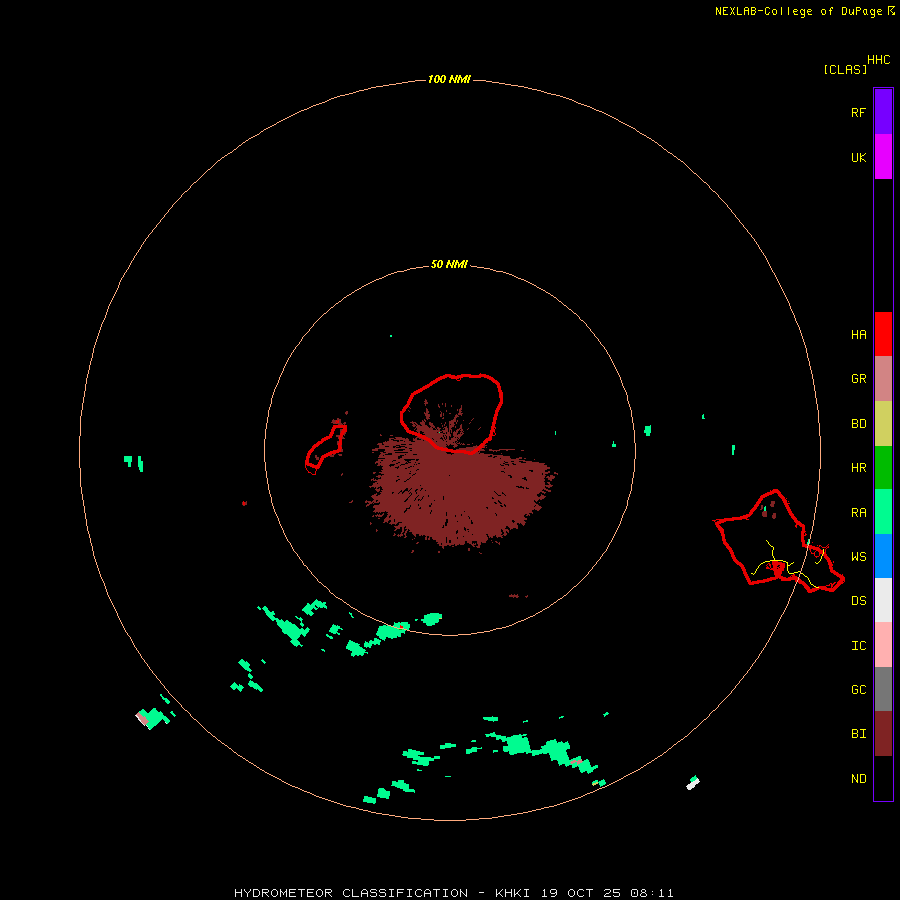Click the 100 NMI range ring label
This screenshot has width=900, height=900.
(x=449, y=79)
